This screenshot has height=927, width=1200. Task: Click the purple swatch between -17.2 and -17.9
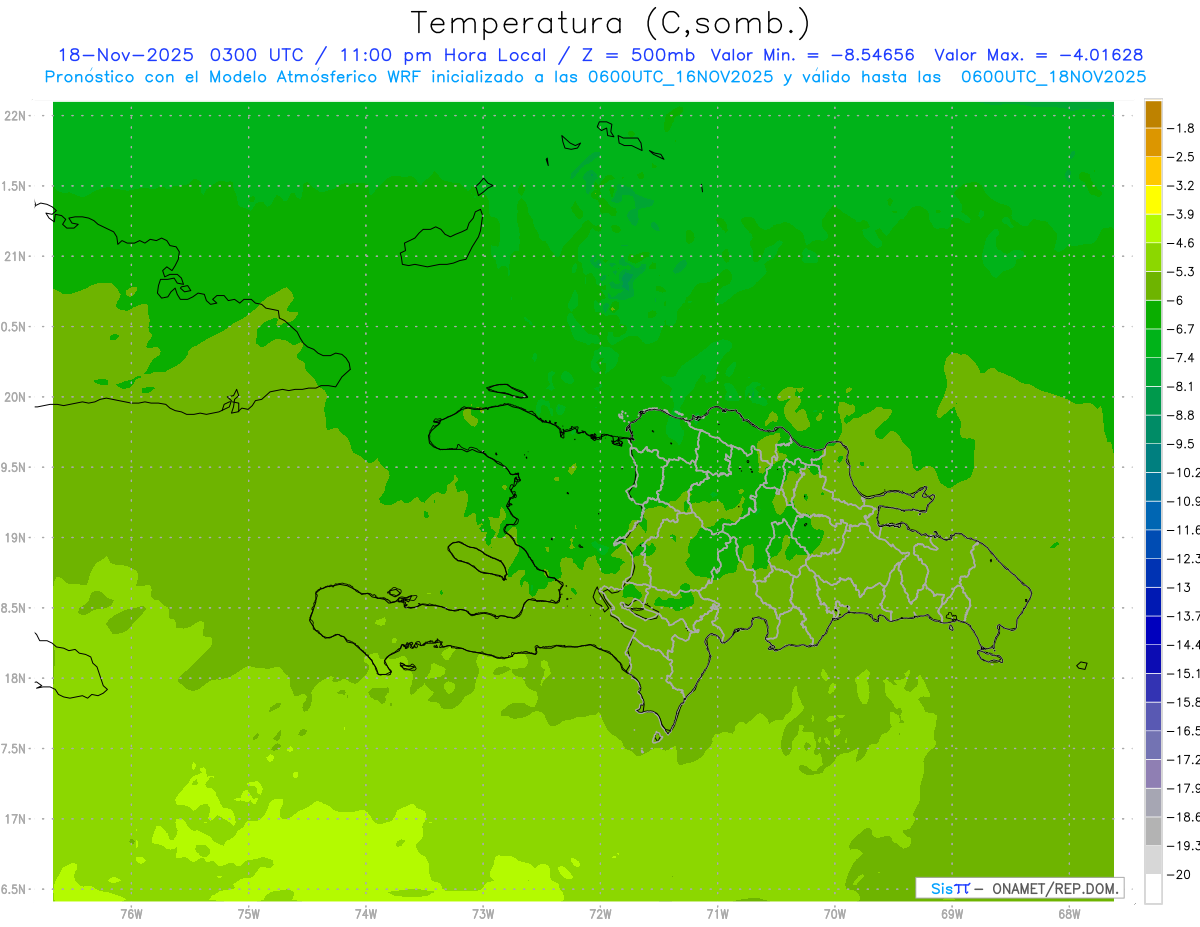click(x=1153, y=773)
